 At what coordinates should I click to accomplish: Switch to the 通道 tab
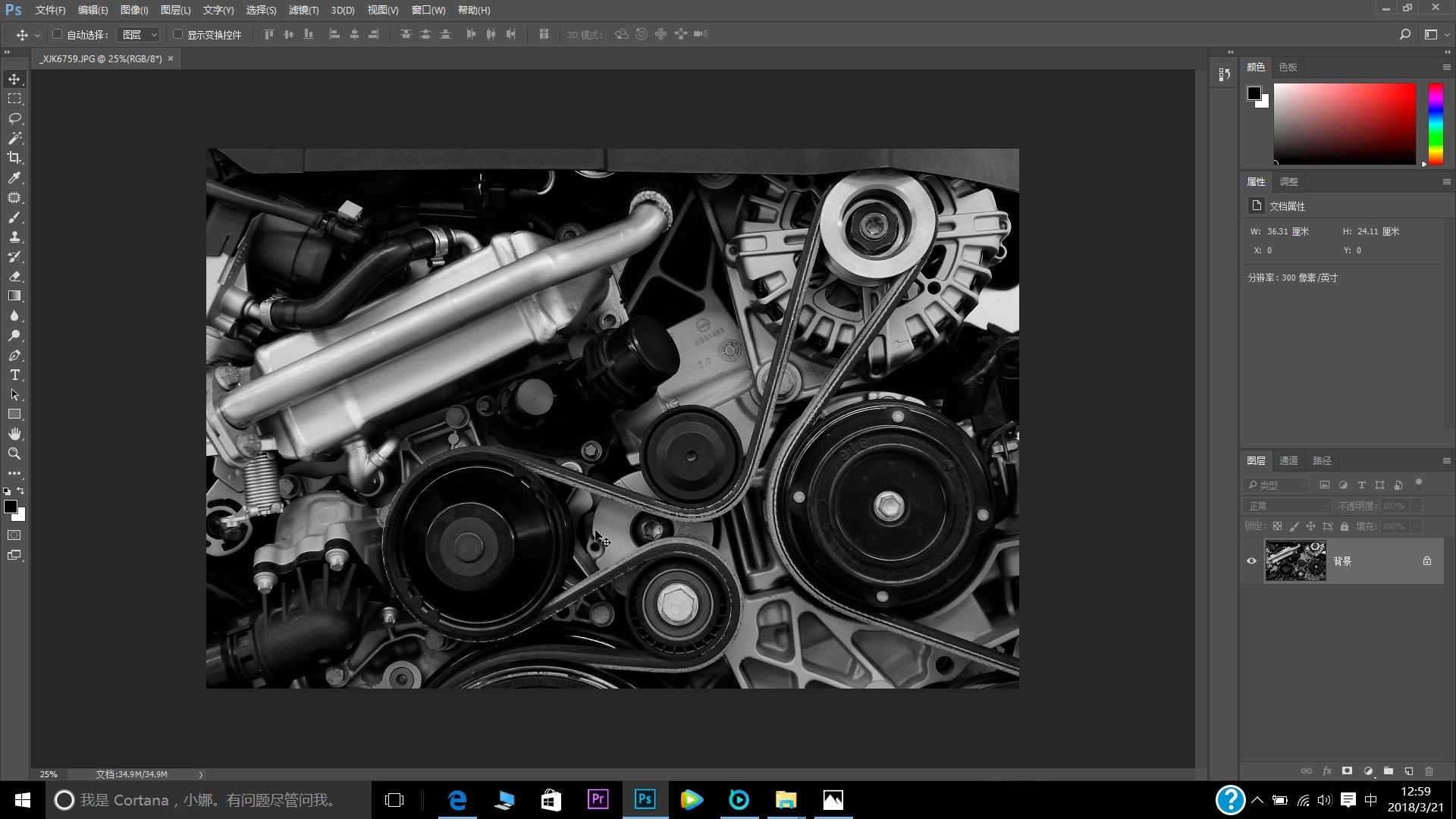(x=1288, y=460)
